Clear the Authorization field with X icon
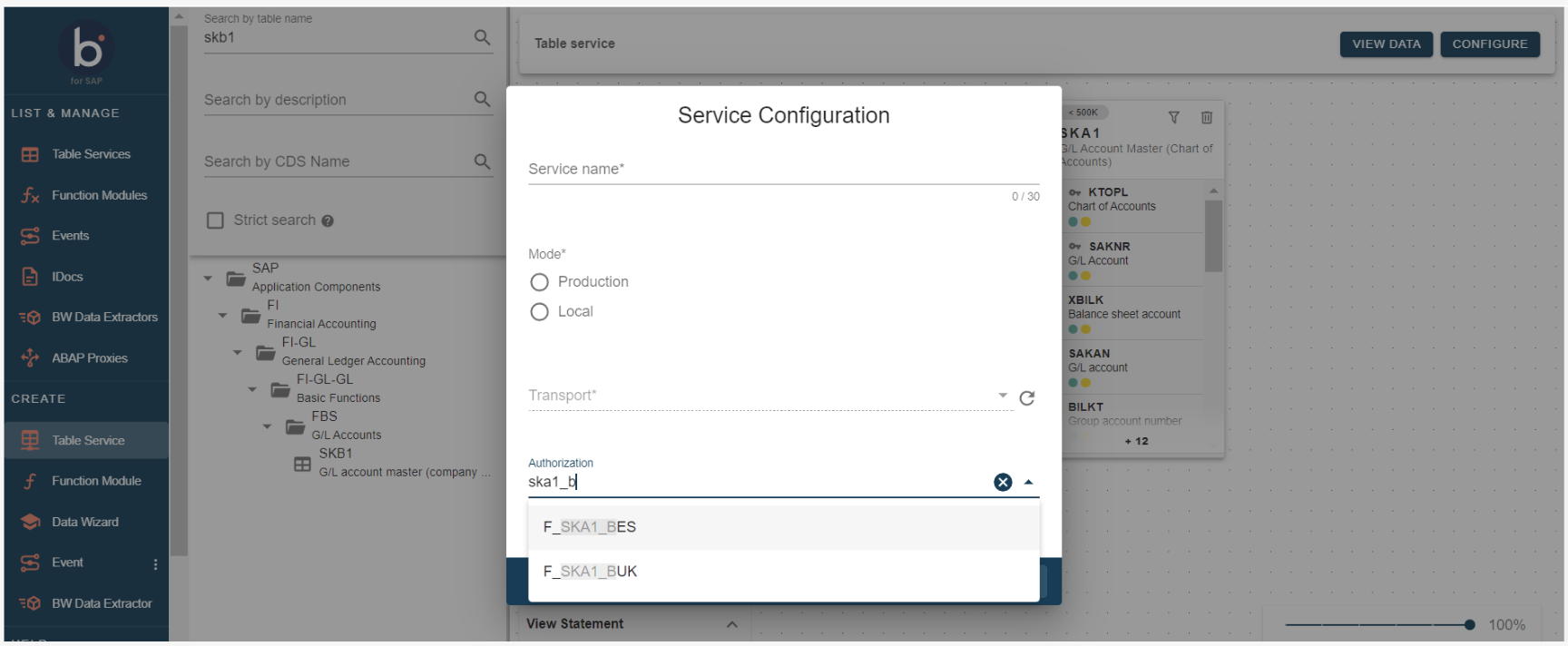The image size is (1568, 646). (x=1002, y=483)
